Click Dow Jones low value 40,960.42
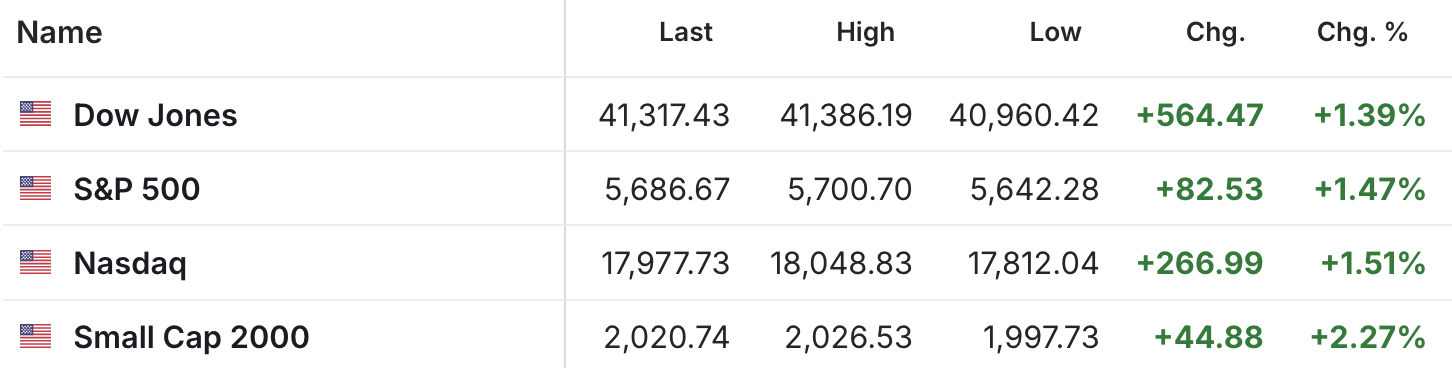 (1024, 116)
